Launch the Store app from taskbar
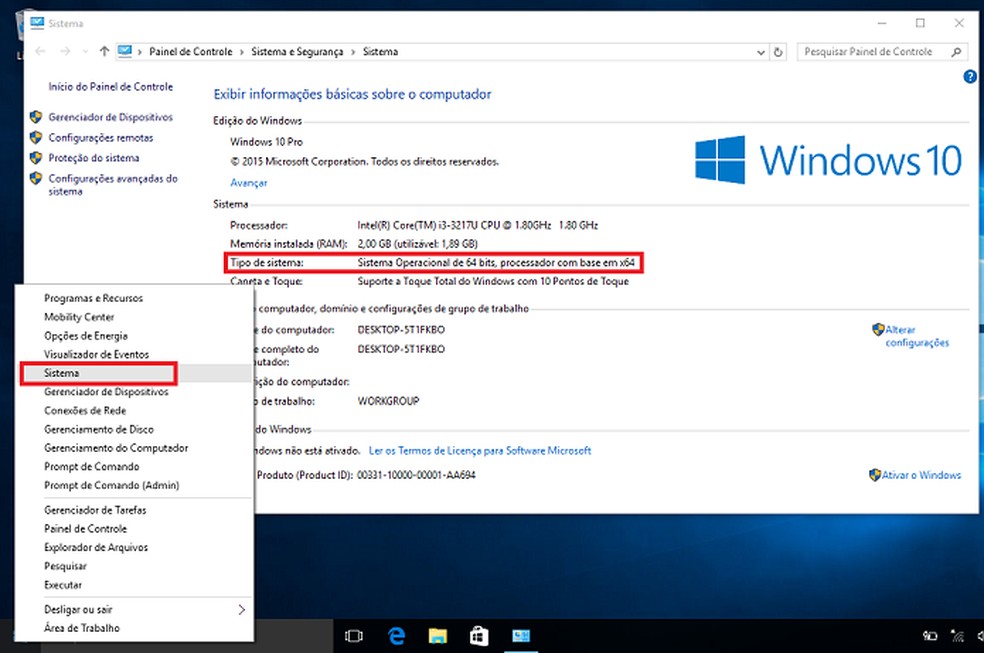The width and height of the screenshot is (984, 653). click(479, 635)
